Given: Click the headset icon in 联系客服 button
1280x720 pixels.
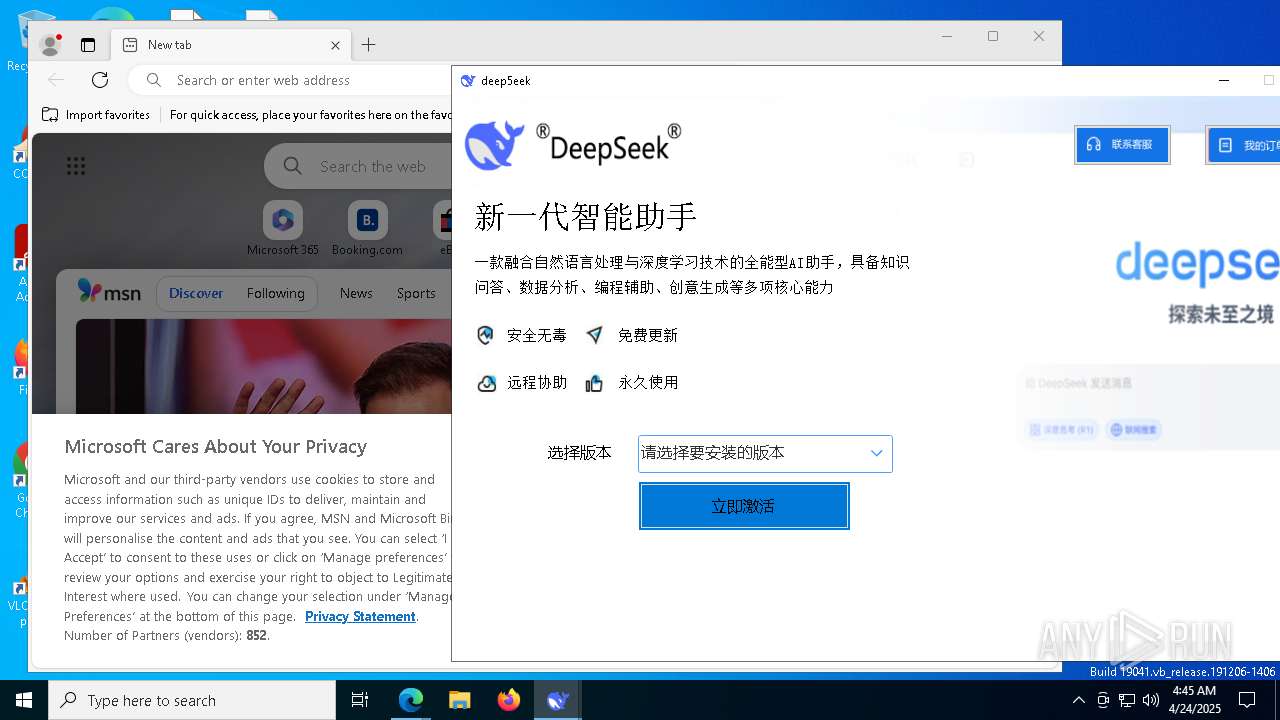Looking at the screenshot, I should pyautogui.click(x=1094, y=145).
